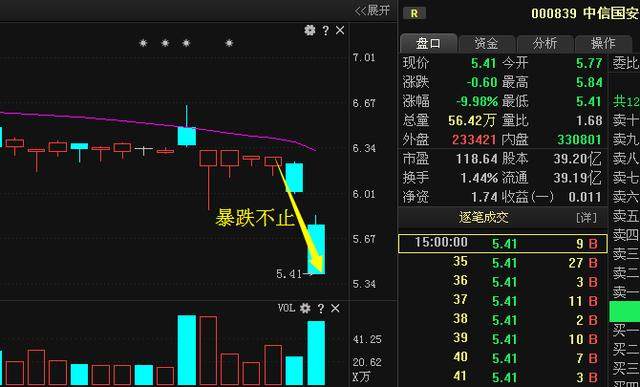Select trade row with time 40

coord(502,358)
